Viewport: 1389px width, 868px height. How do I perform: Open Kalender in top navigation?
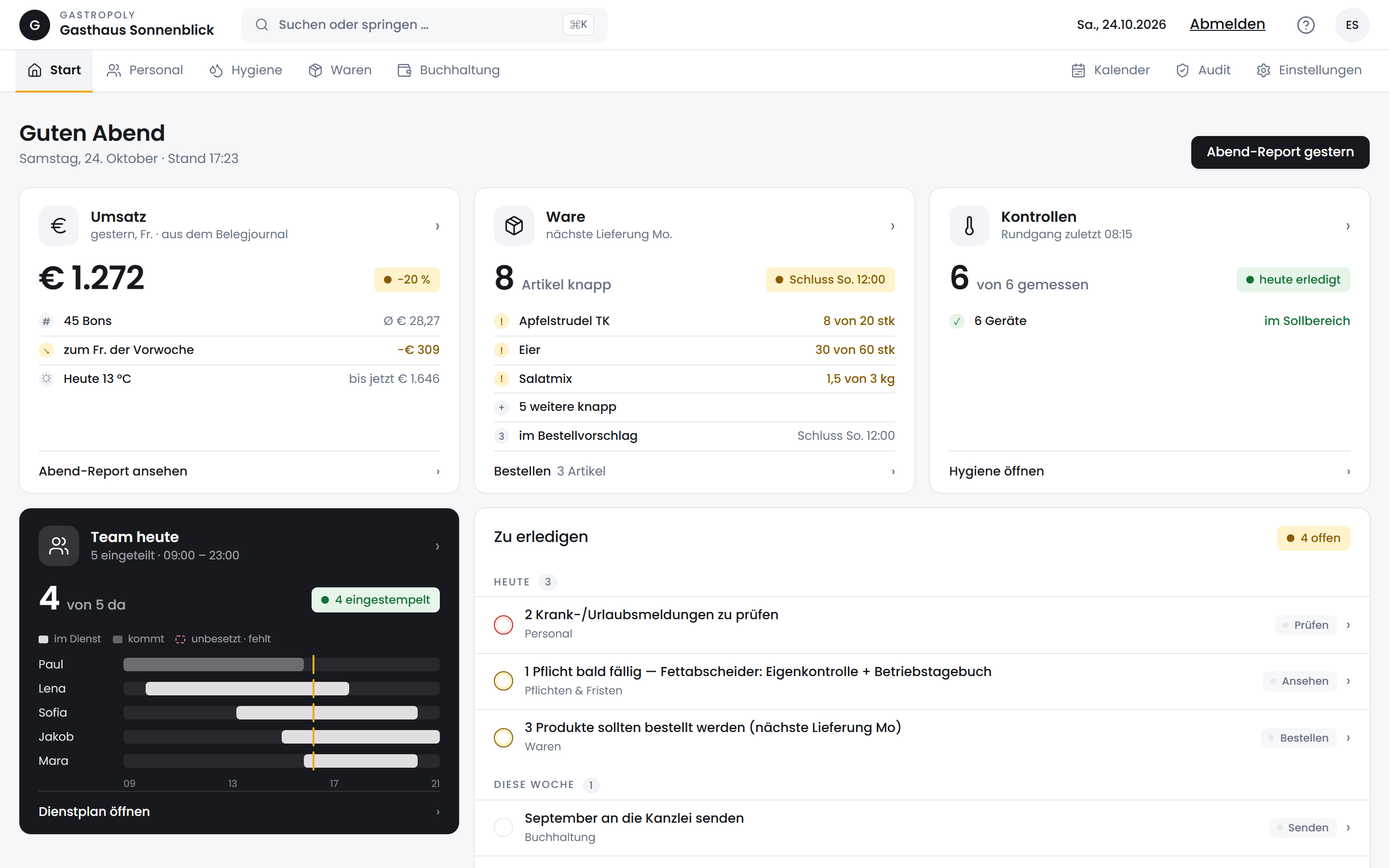(1111, 70)
